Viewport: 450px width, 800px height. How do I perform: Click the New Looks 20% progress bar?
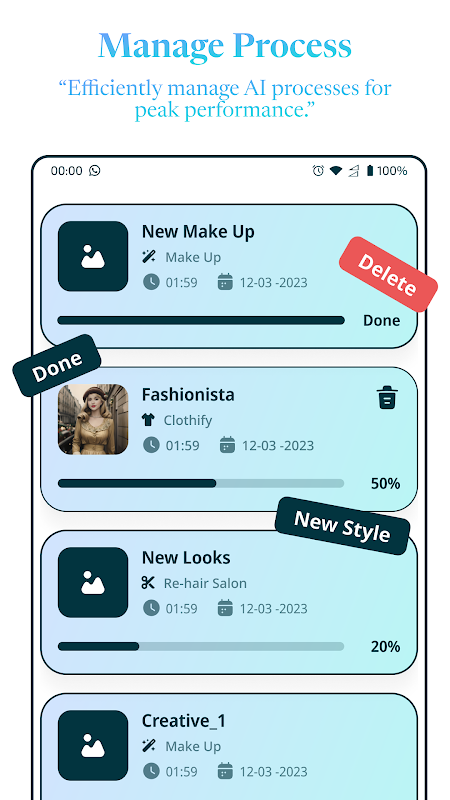point(201,646)
